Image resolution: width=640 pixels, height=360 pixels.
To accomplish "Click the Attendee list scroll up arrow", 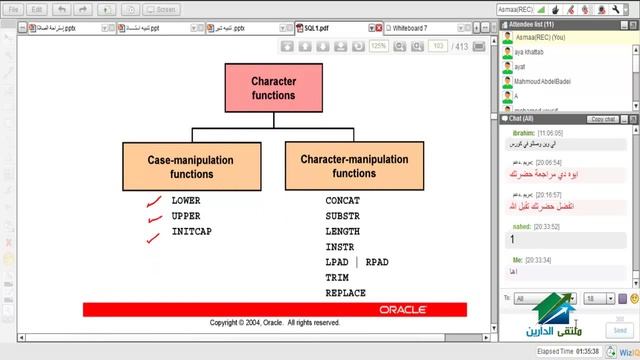I will (636, 50).
